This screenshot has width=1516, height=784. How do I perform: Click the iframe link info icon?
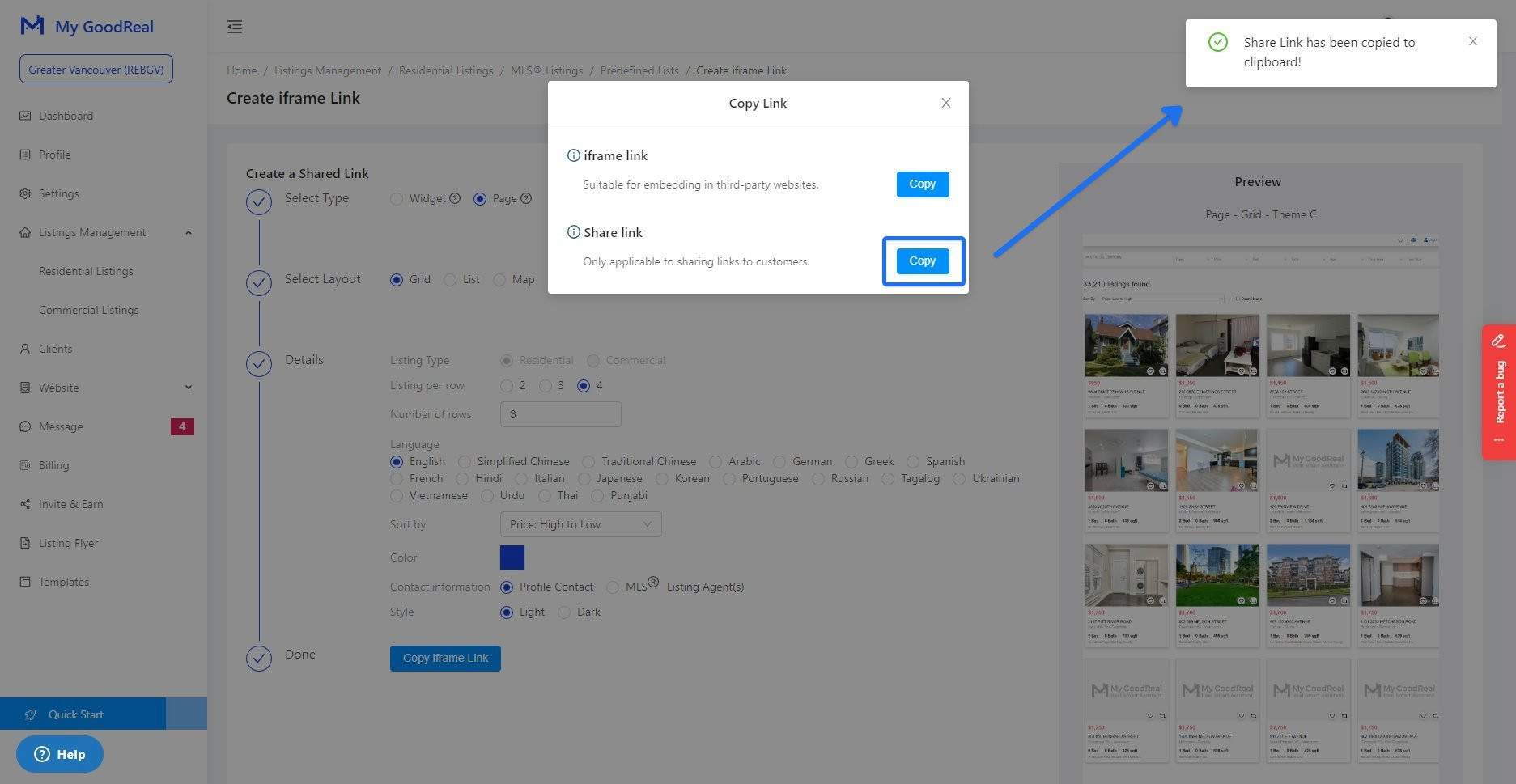[573, 155]
